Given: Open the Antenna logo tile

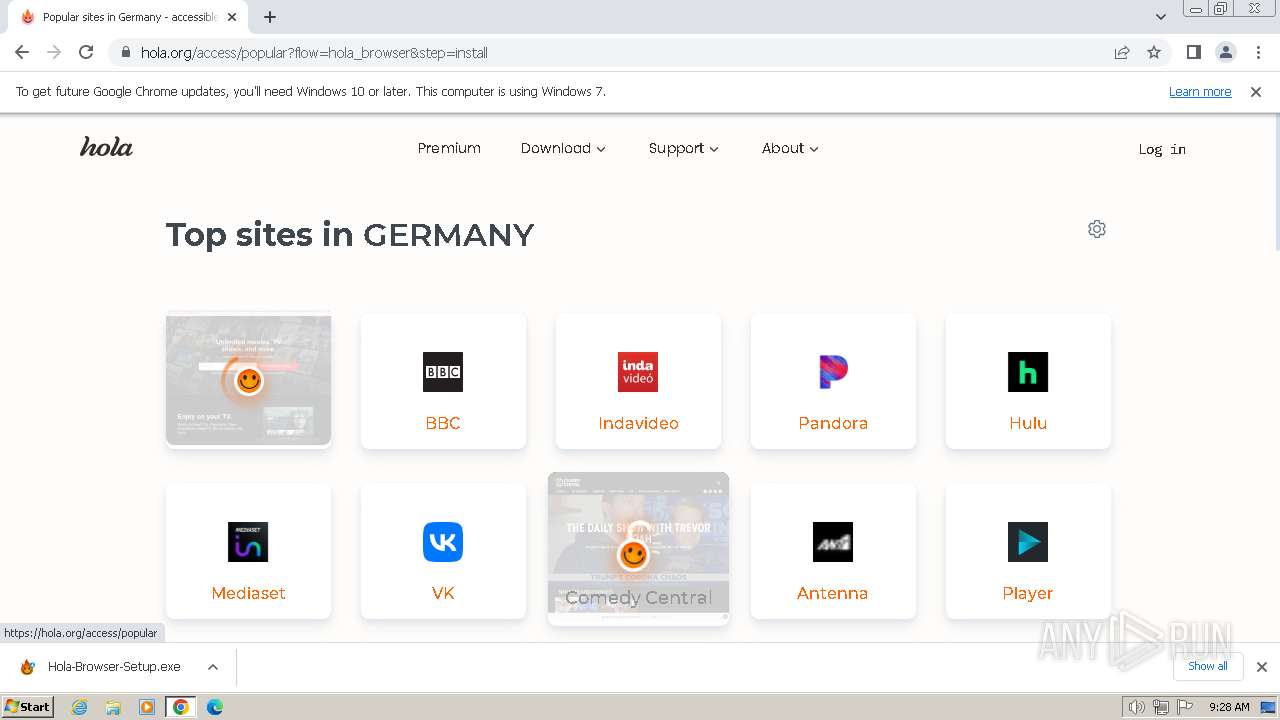Looking at the screenshot, I should 833,542.
